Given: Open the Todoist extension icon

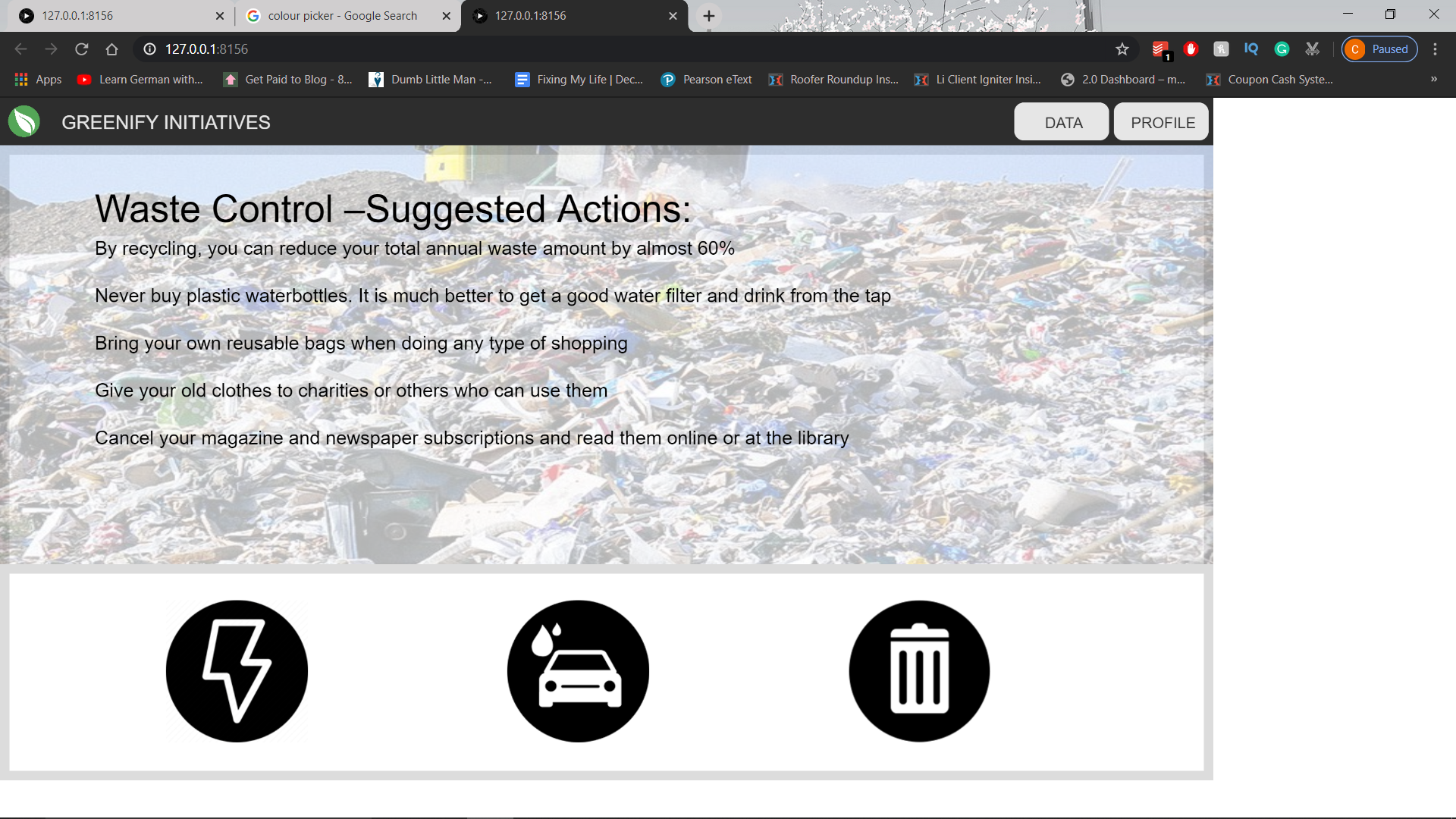Looking at the screenshot, I should 1159,49.
